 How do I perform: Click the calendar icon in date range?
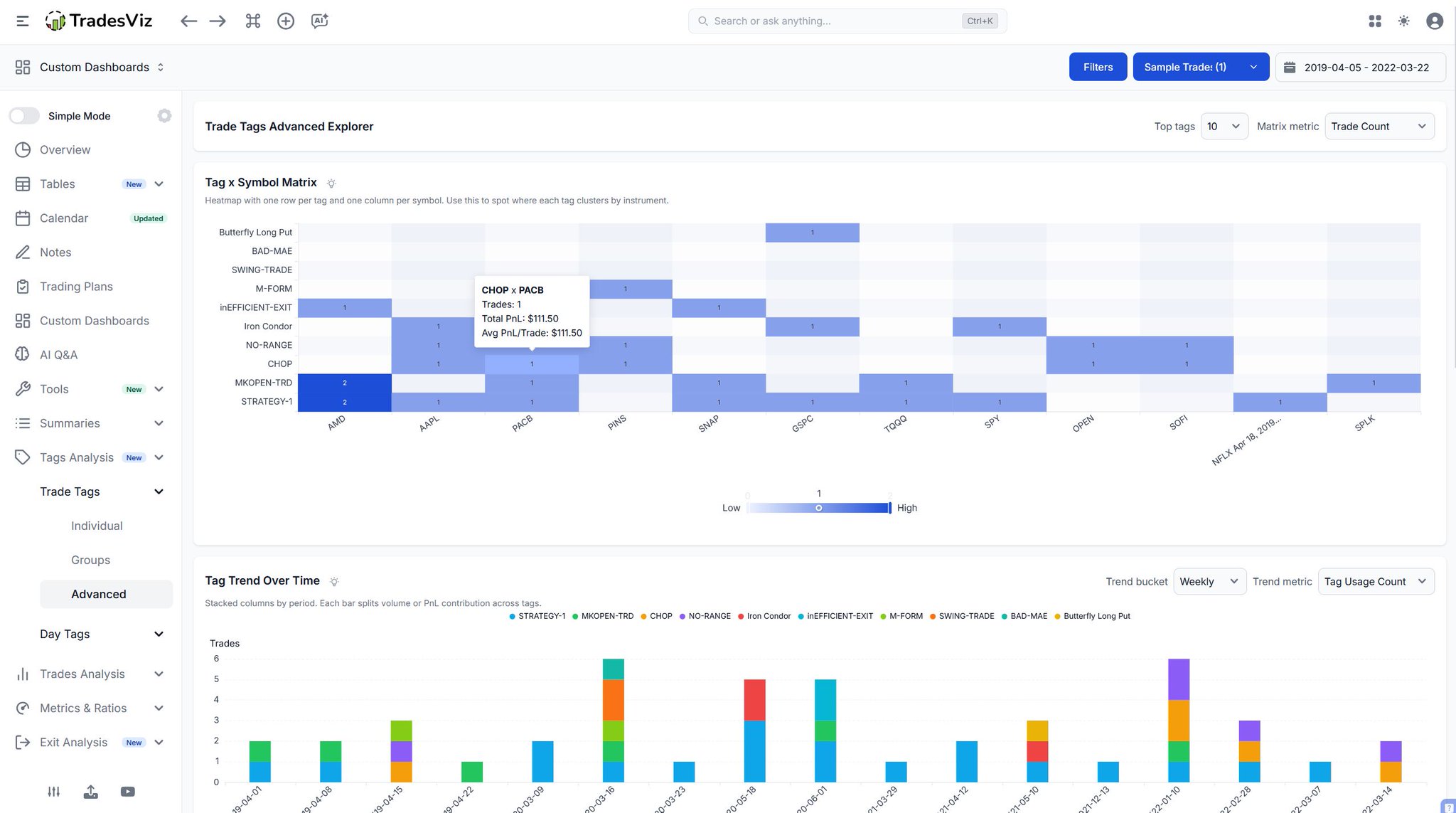pos(1290,67)
